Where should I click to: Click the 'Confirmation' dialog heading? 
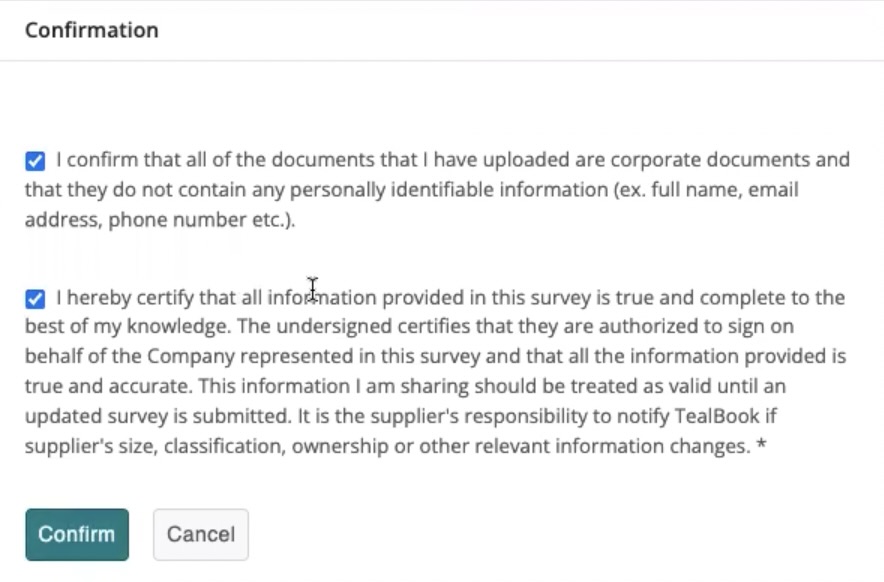coord(92,30)
